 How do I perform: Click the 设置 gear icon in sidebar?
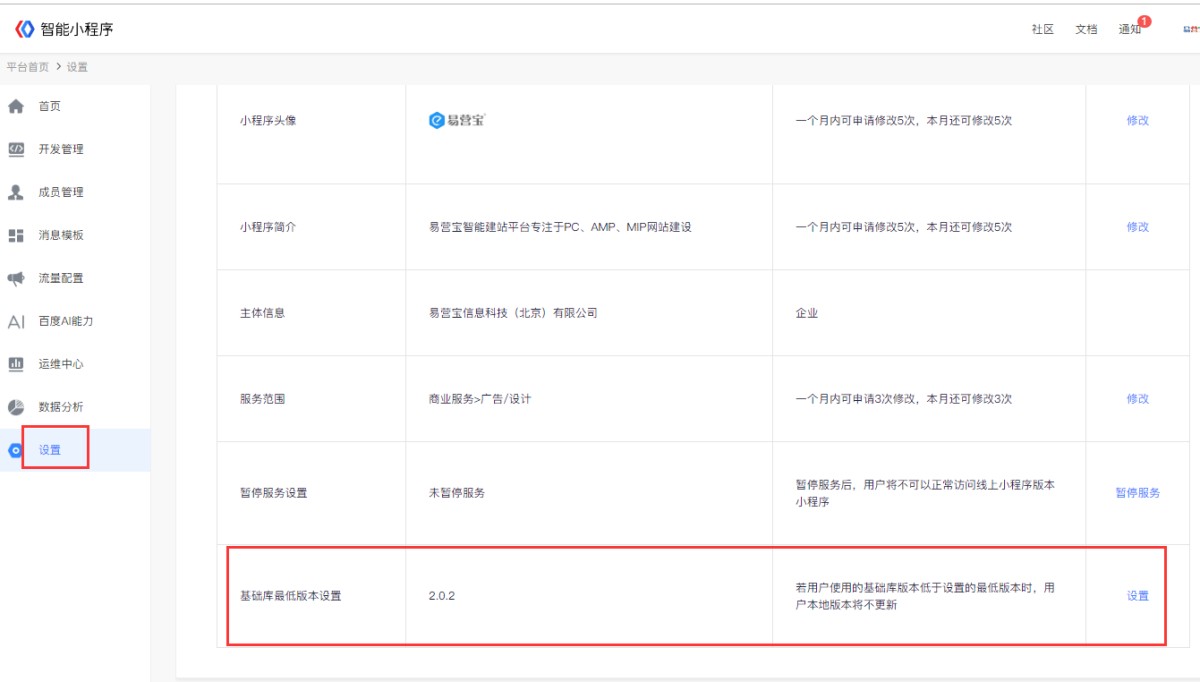[15, 450]
